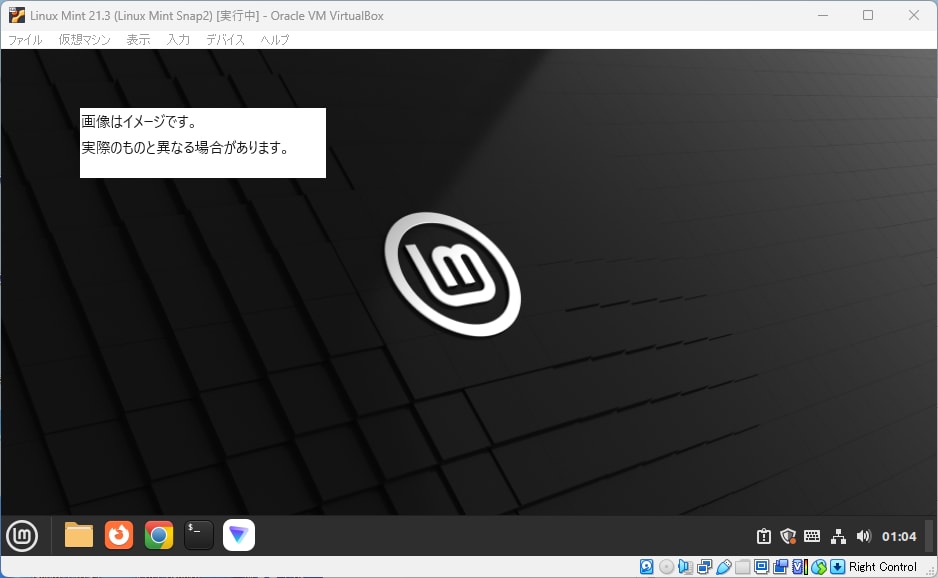Open the Linux Mint start menu
Image resolution: width=938 pixels, height=578 pixels.
click(x=22, y=536)
